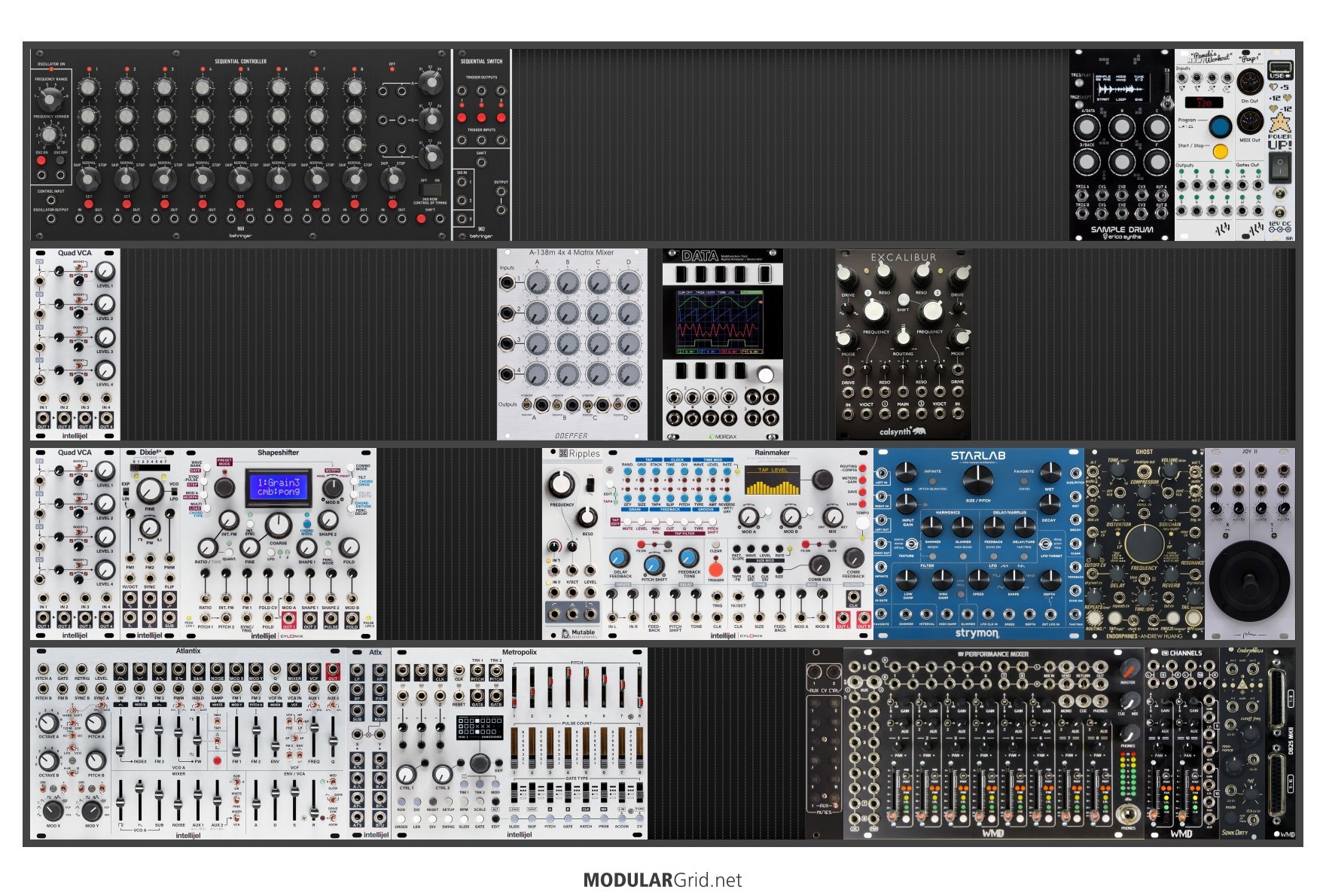The image size is (1326, 896).
Task: Click red trigger button 1 on the 962 Sequential Switch
Action: (462, 117)
